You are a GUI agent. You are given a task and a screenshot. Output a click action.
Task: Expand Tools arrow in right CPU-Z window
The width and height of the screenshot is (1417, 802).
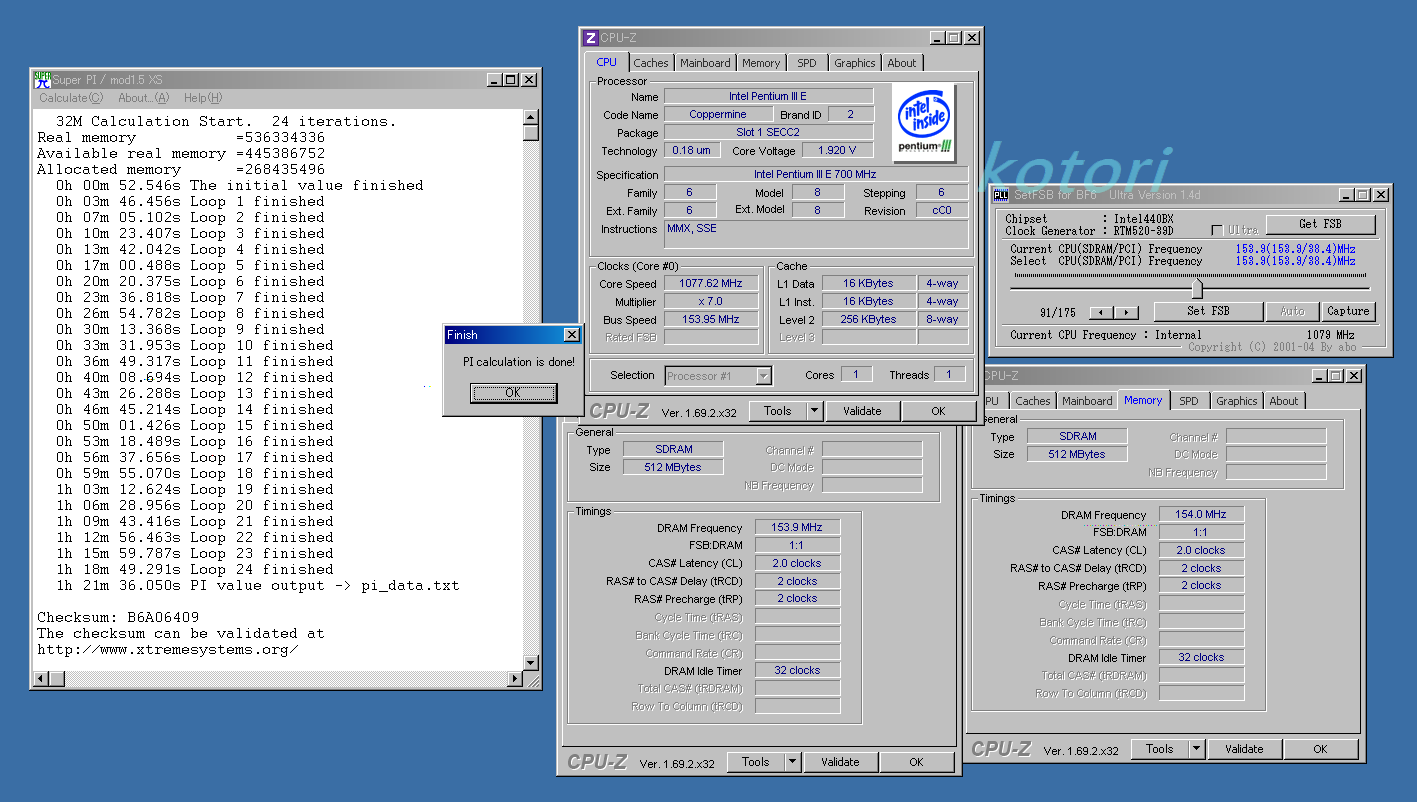click(1196, 749)
